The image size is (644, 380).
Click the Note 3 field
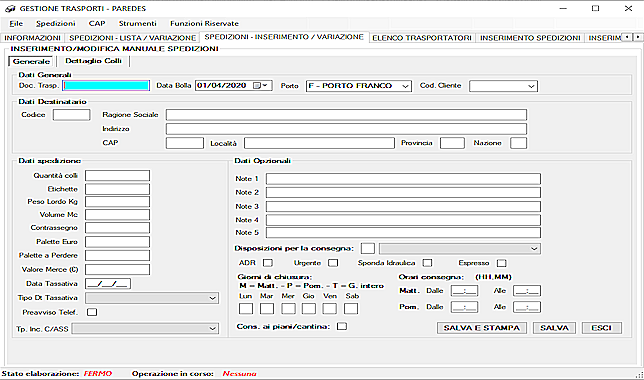[x=403, y=206]
